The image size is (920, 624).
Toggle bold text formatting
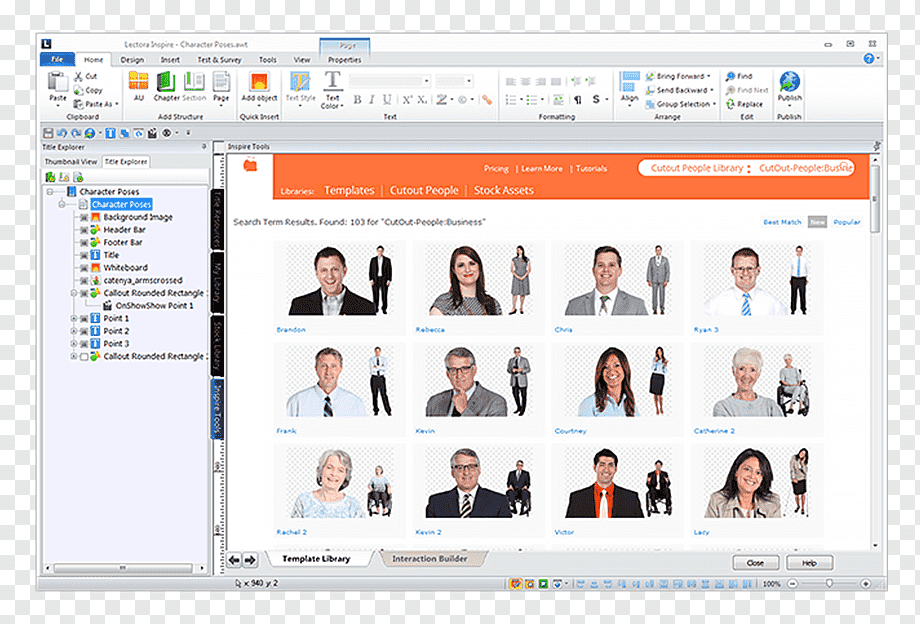point(357,100)
